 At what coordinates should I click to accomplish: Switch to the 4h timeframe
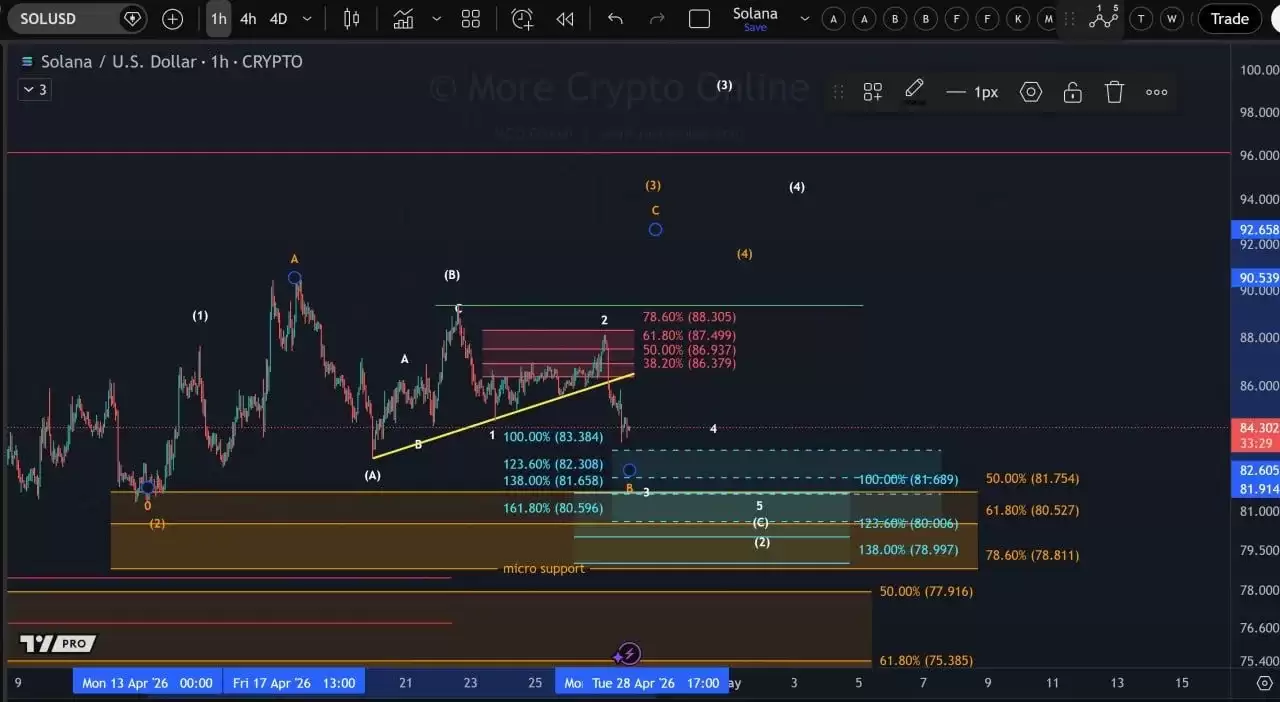(x=248, y=19)
